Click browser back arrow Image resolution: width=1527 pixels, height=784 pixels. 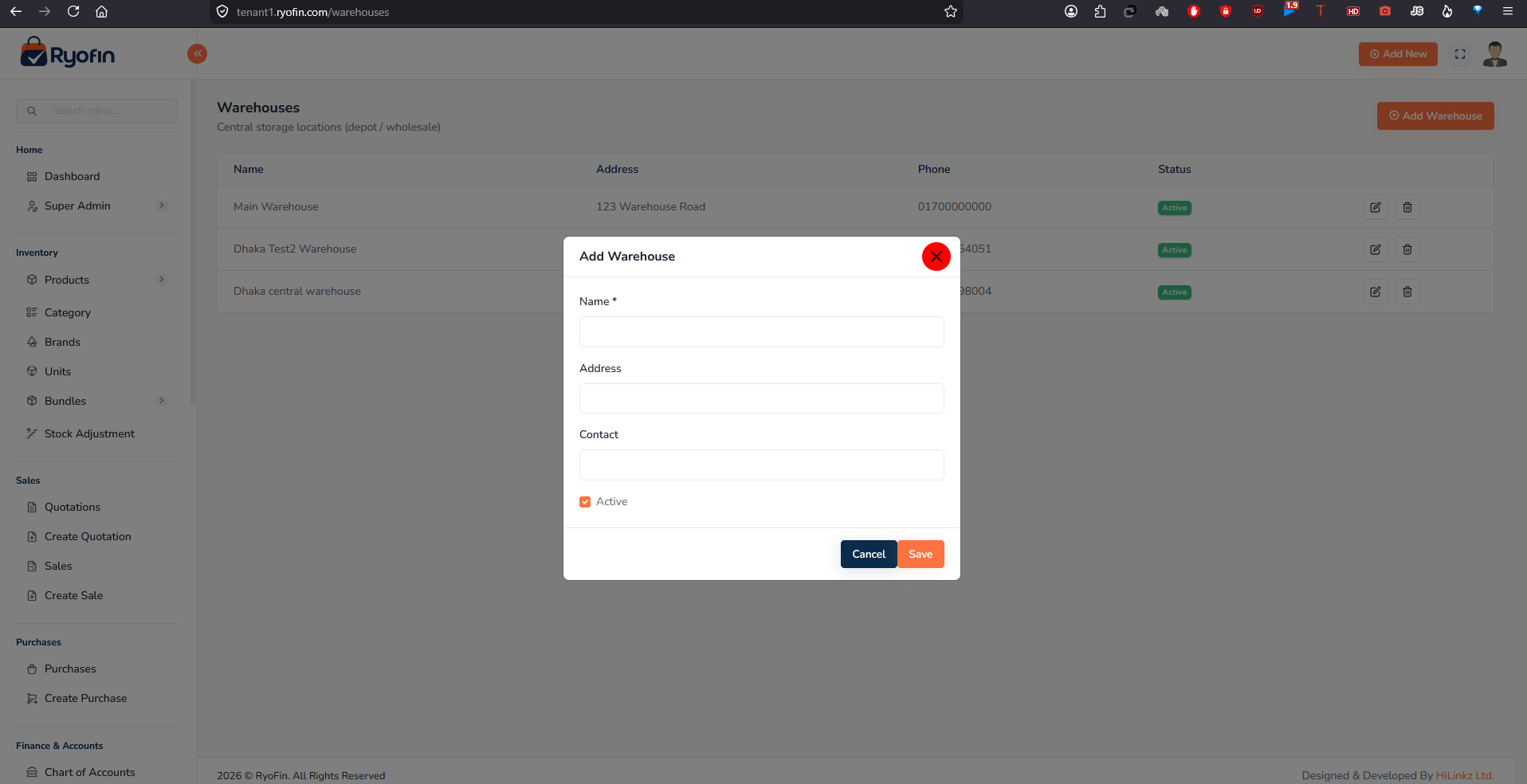pyautogui.click(x=16, y=11)
